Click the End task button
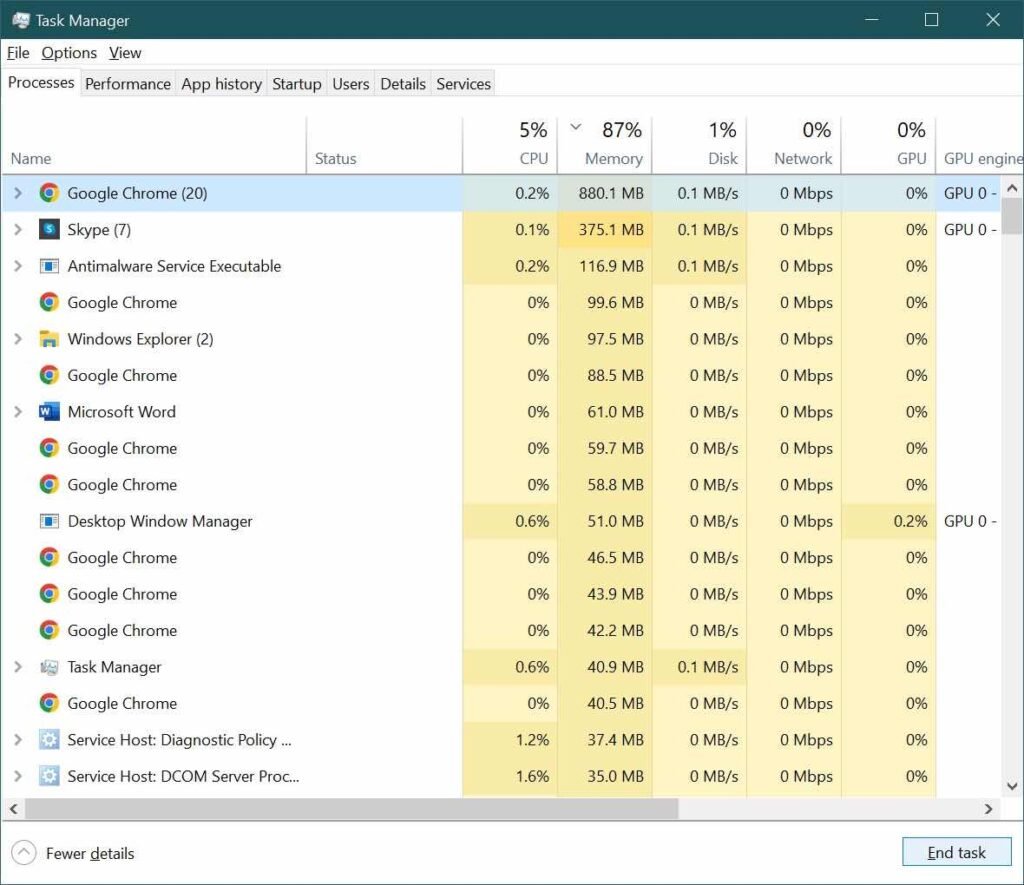Screen dimensions: 1024x885 point(957,852)
